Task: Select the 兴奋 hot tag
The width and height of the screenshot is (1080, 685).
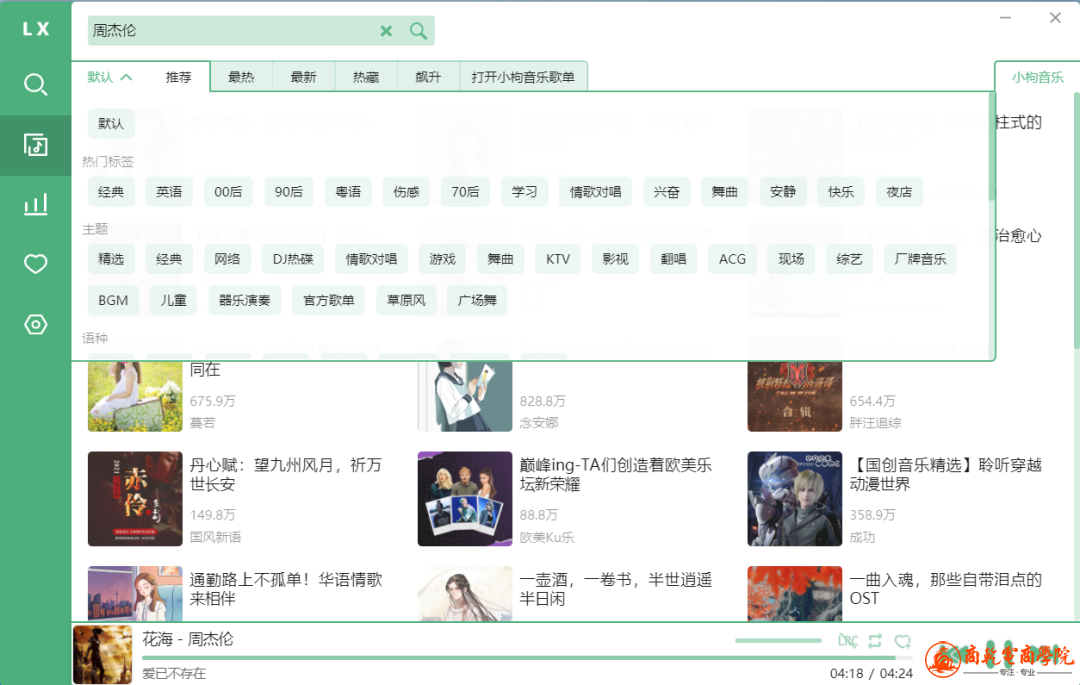Action: [x=666, y=191]
